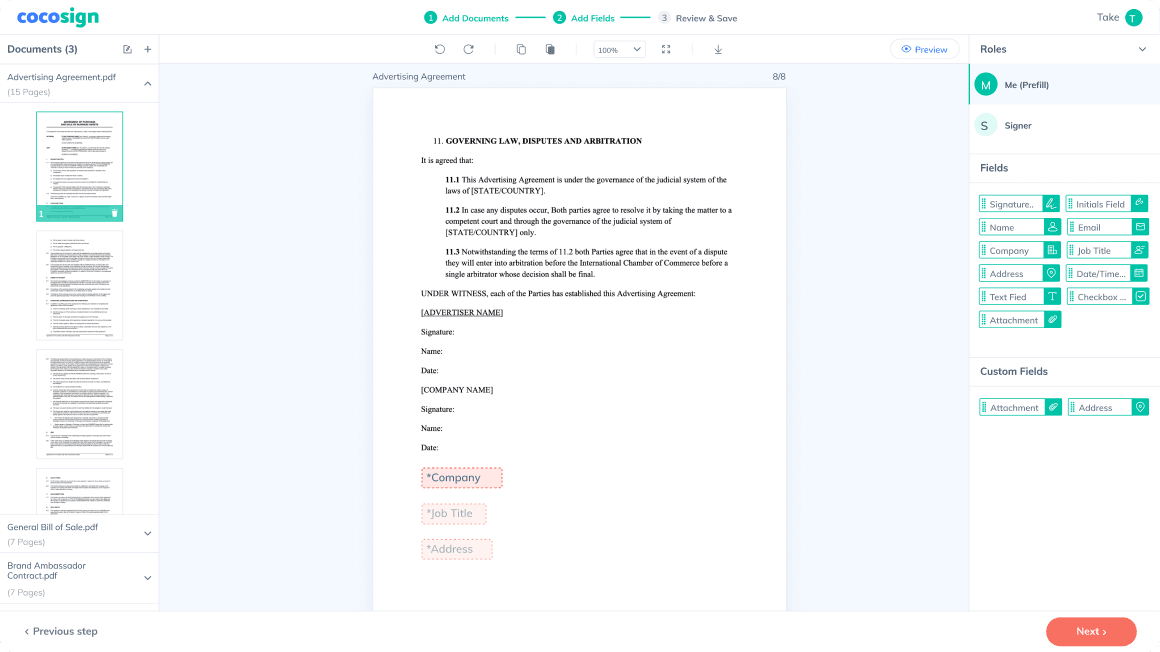The image size is (1160, 652).
Task: Click the Next button
Action: pos(1090,631)
